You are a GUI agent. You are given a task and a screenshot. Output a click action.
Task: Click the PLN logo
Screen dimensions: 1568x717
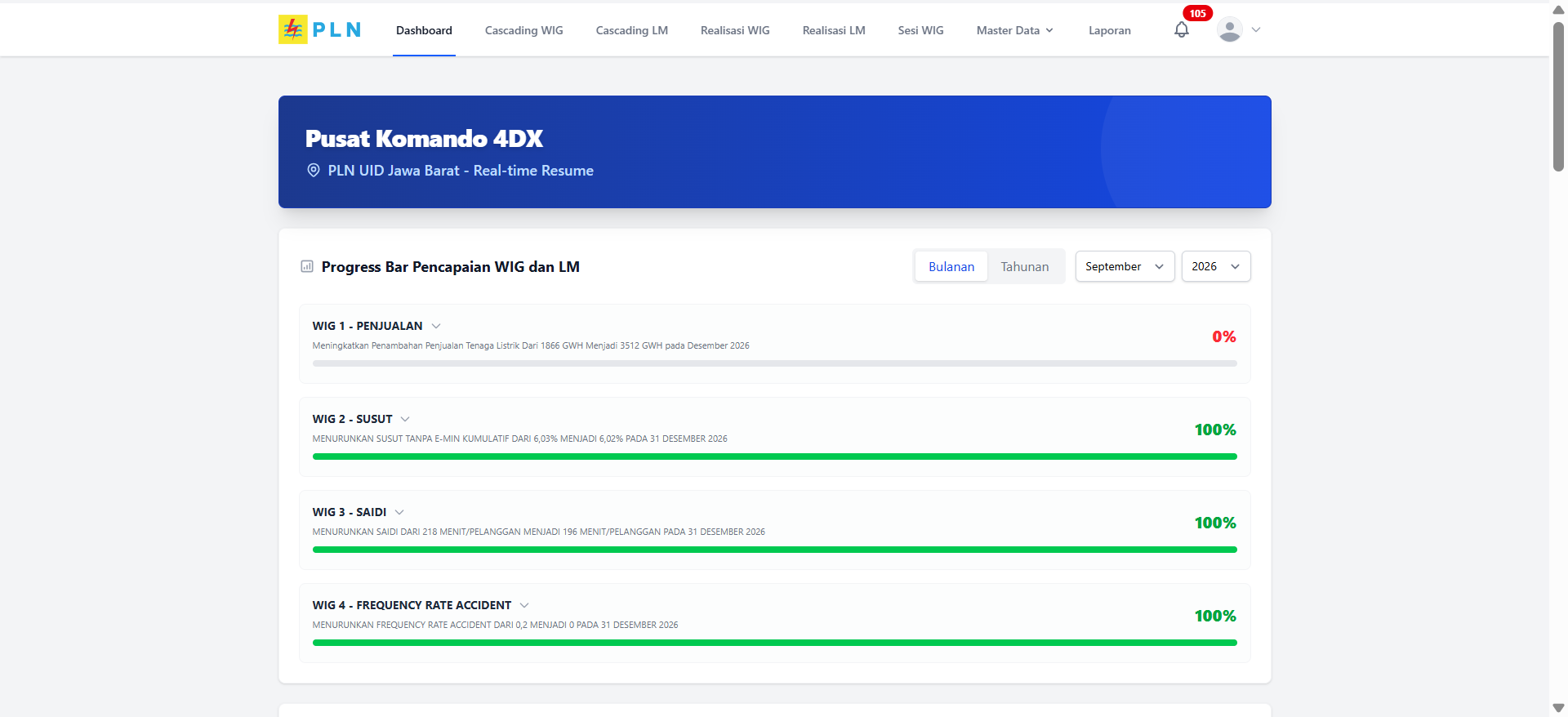pos(320,29)
